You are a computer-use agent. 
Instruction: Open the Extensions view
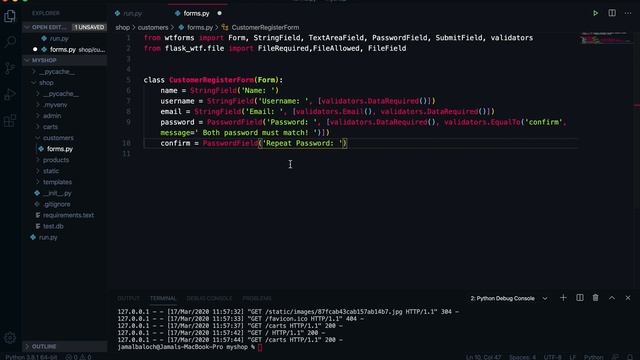[10, 121]
